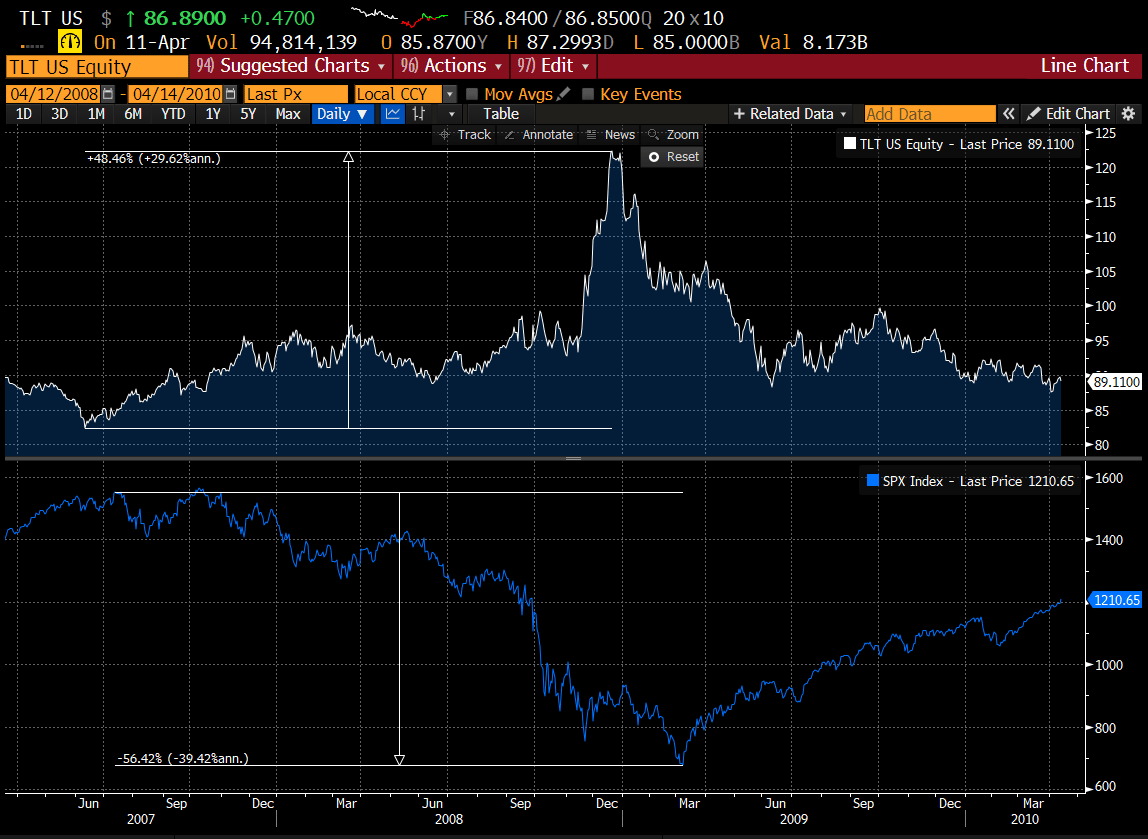
Task: Toggle TLT US Equity legend swatch
Action: [850, 143]
